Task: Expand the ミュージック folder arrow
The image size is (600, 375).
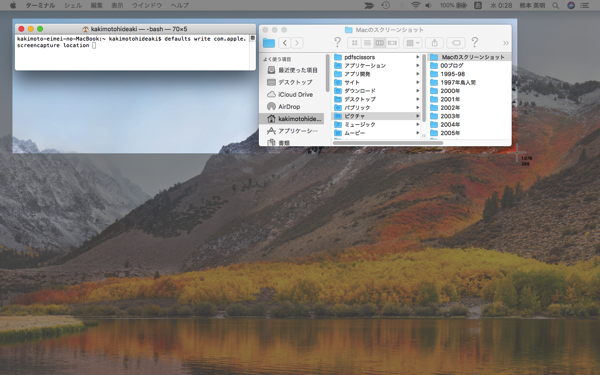Action: [x=417, y=124]
